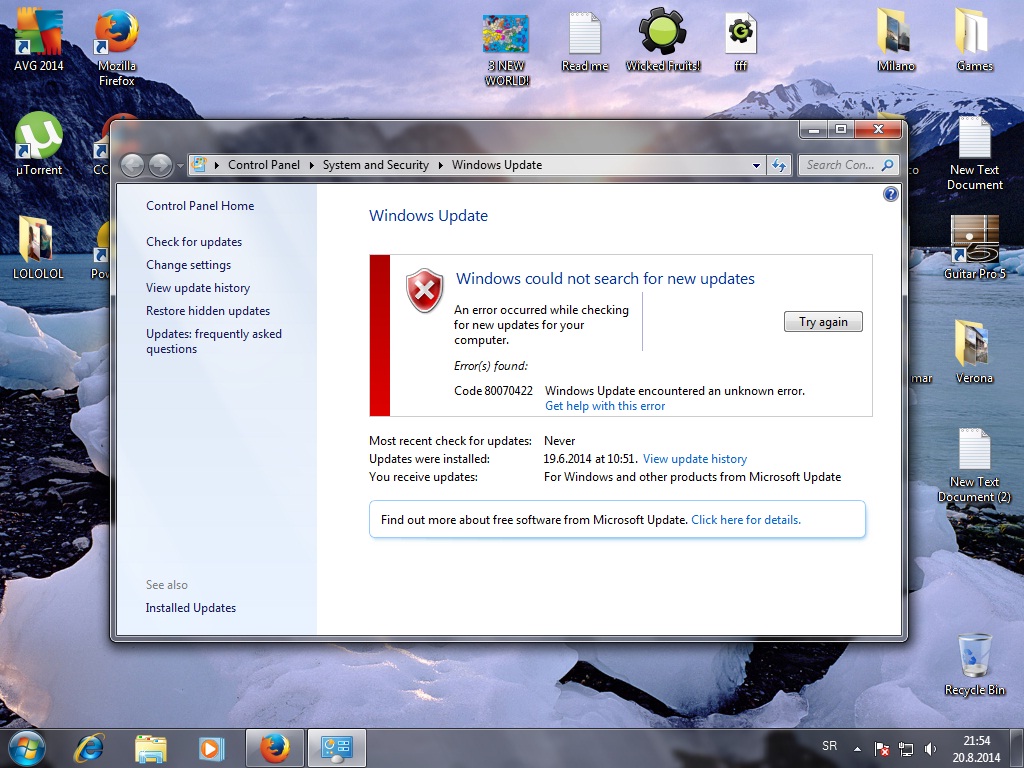Expand arrow after System and Security breadcrumb

pyautogui.click(x=440, y=165)
